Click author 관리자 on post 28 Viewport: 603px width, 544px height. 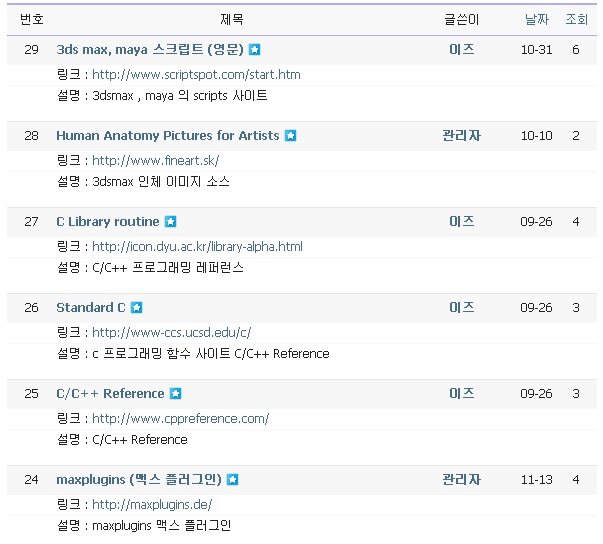pyautogui.click(x=461, y=136)
